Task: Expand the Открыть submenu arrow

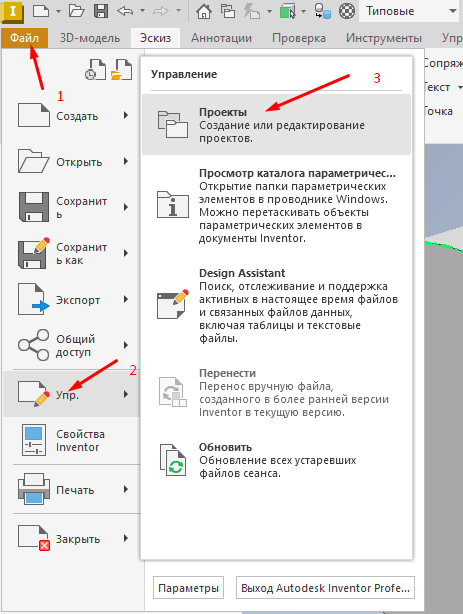Action: [x=126, y=161]
